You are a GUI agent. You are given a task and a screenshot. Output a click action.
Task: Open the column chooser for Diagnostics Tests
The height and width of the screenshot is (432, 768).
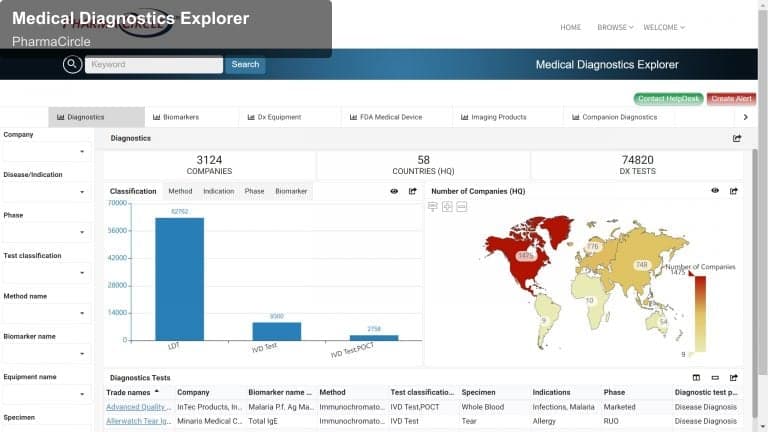coord(696,378)
